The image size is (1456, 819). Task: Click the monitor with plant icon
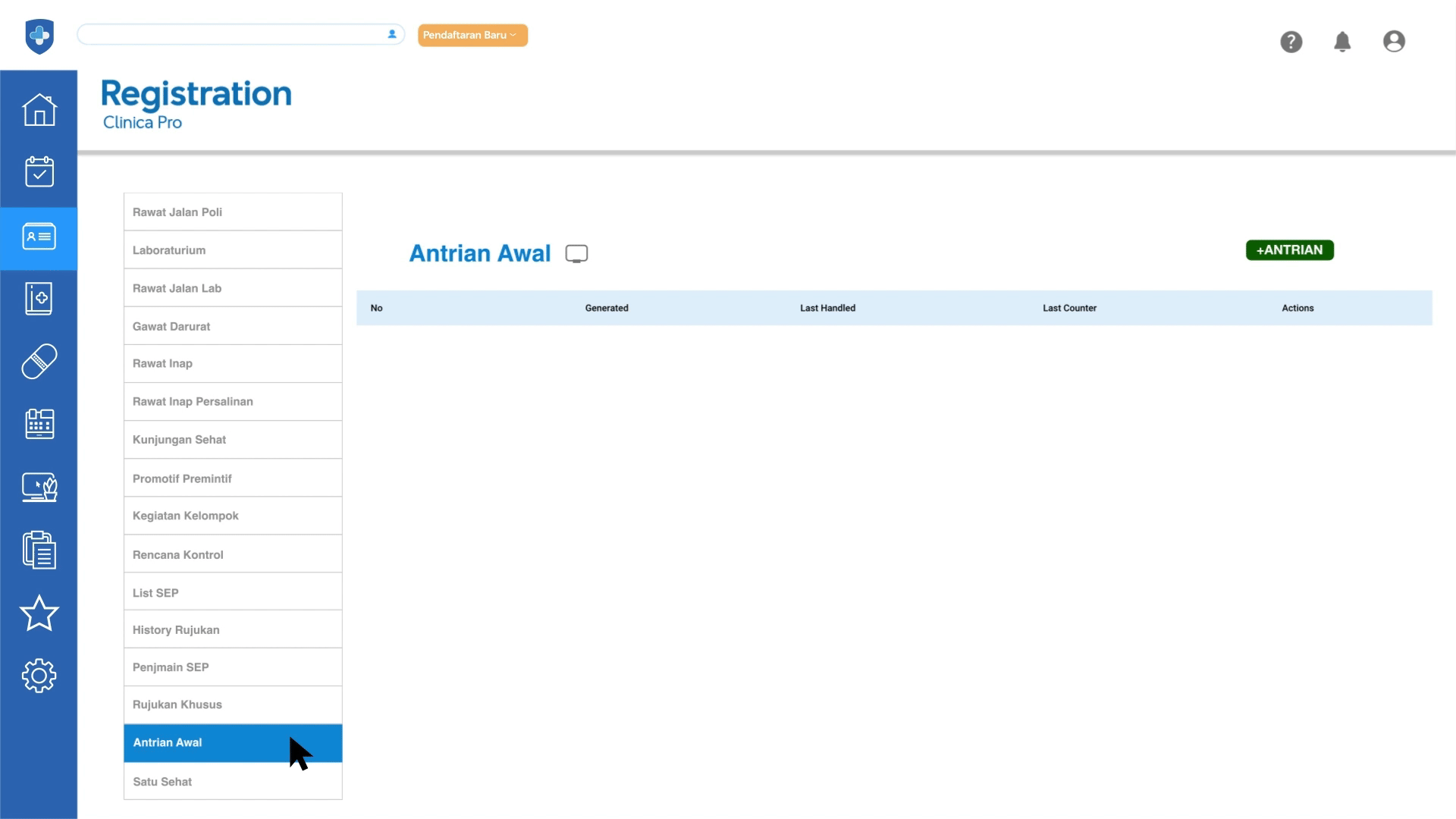39,487
